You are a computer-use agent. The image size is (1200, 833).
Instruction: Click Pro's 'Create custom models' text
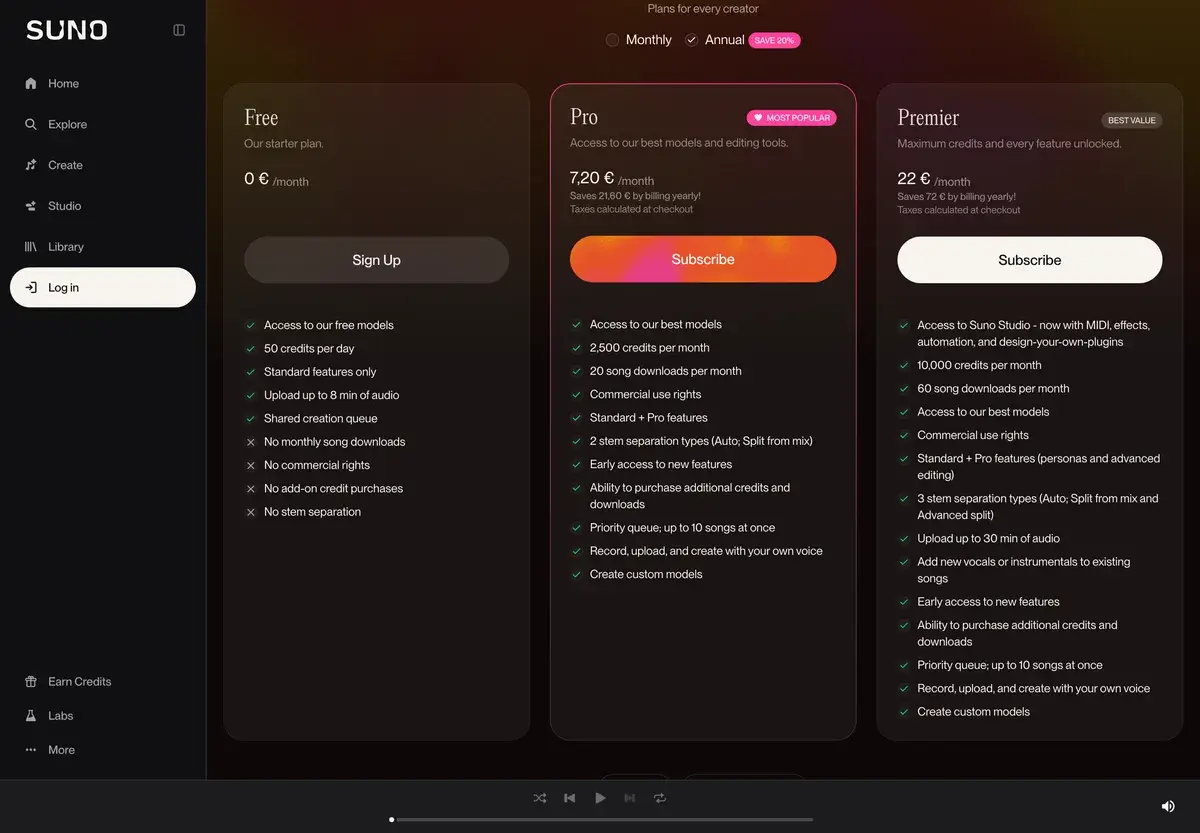coord(646,575)
